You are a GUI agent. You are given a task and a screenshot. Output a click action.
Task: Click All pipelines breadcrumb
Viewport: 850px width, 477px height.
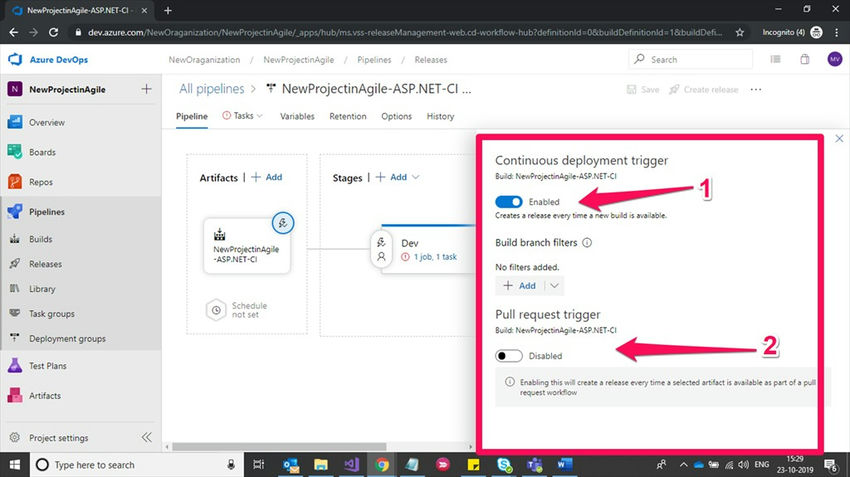point(212,89)
